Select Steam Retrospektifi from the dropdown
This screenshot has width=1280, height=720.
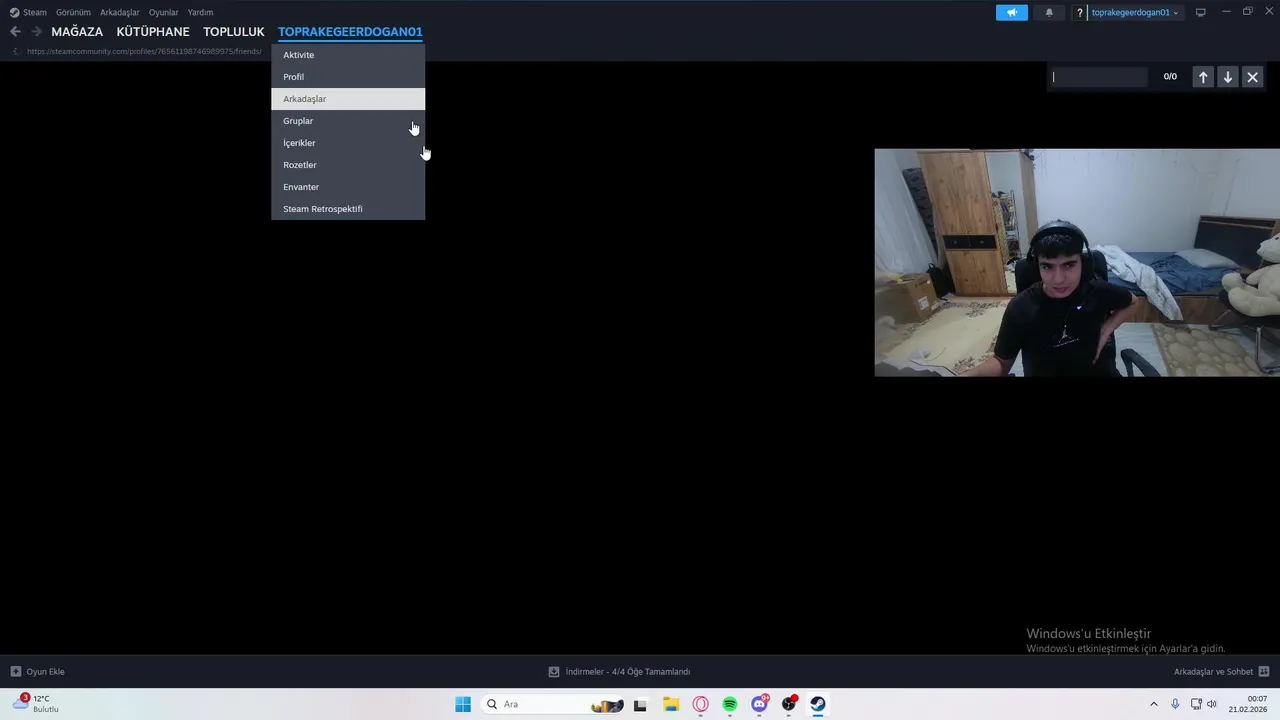point(348,209)
